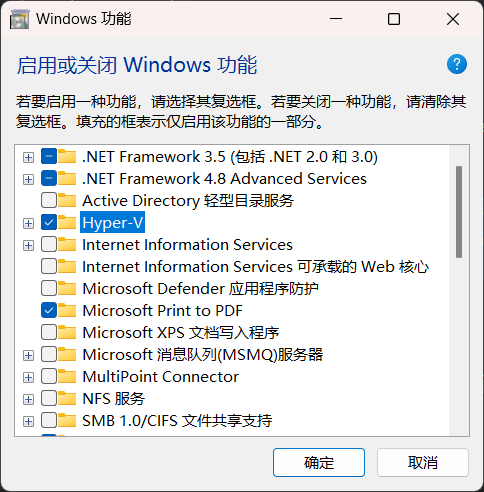Tick the SMB 1.0/CIFS 文件共享支持 checkbox
The width and height of the screenshot is (484, 492).
(x=49, y=420)
